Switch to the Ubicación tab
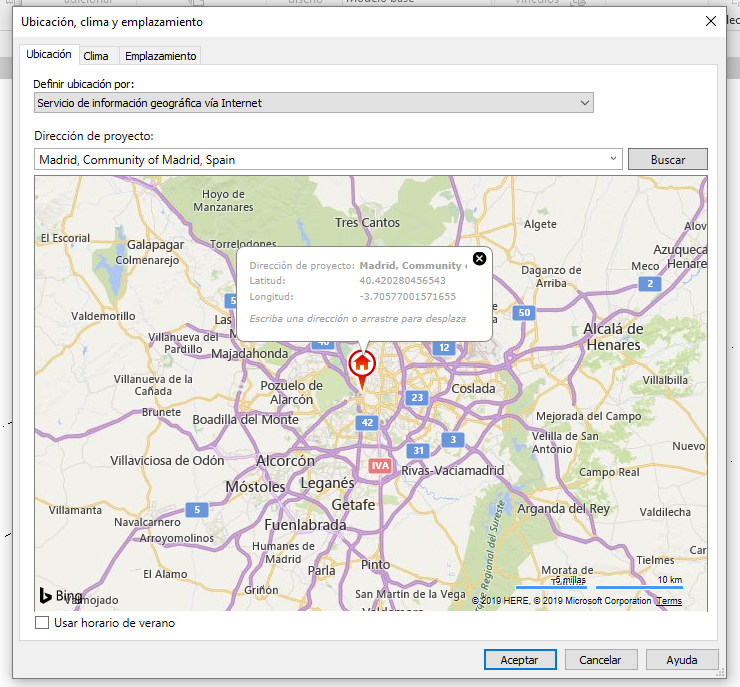 click(49, 54)
